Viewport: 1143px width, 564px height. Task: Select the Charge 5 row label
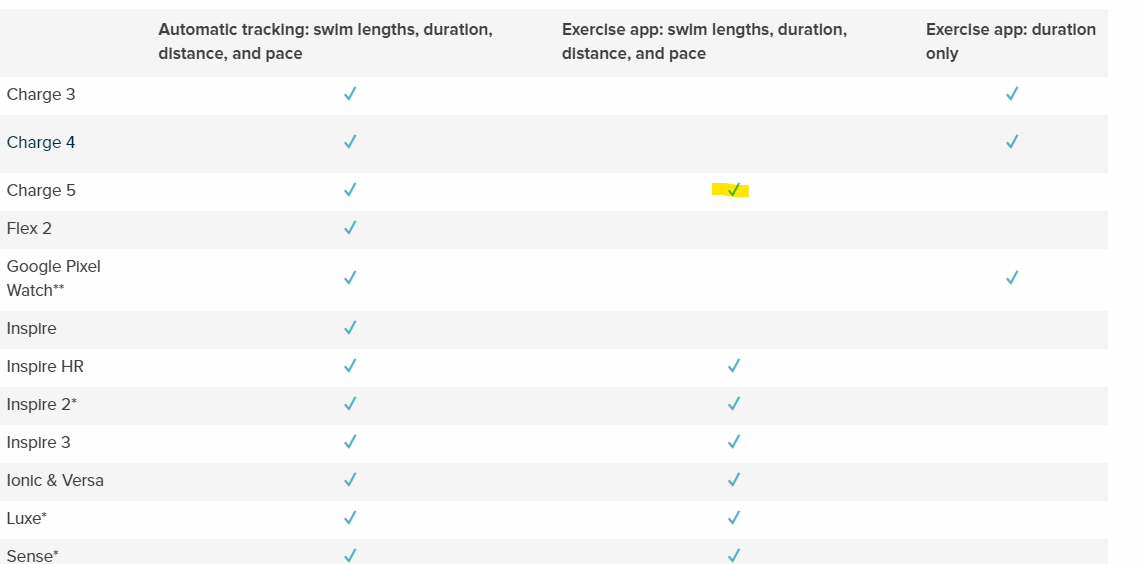[x=41, y=190]
